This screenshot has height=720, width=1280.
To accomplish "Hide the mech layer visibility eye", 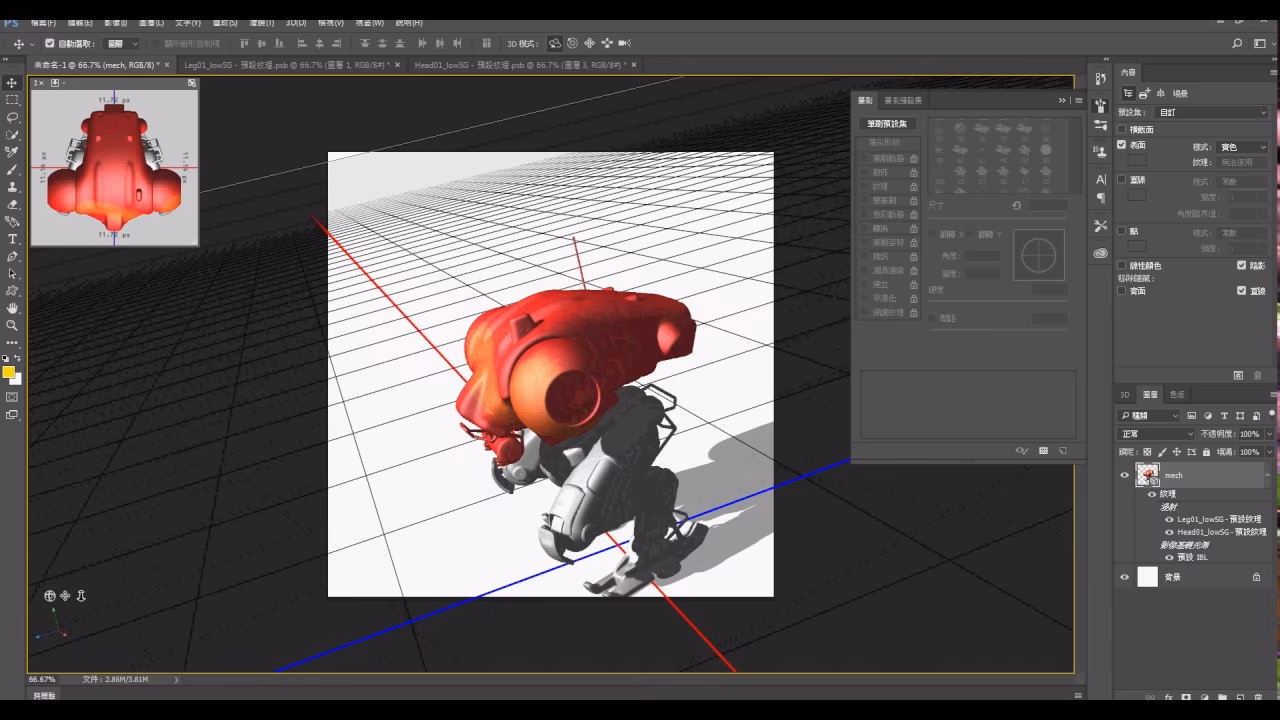I will coord(1126,474).
